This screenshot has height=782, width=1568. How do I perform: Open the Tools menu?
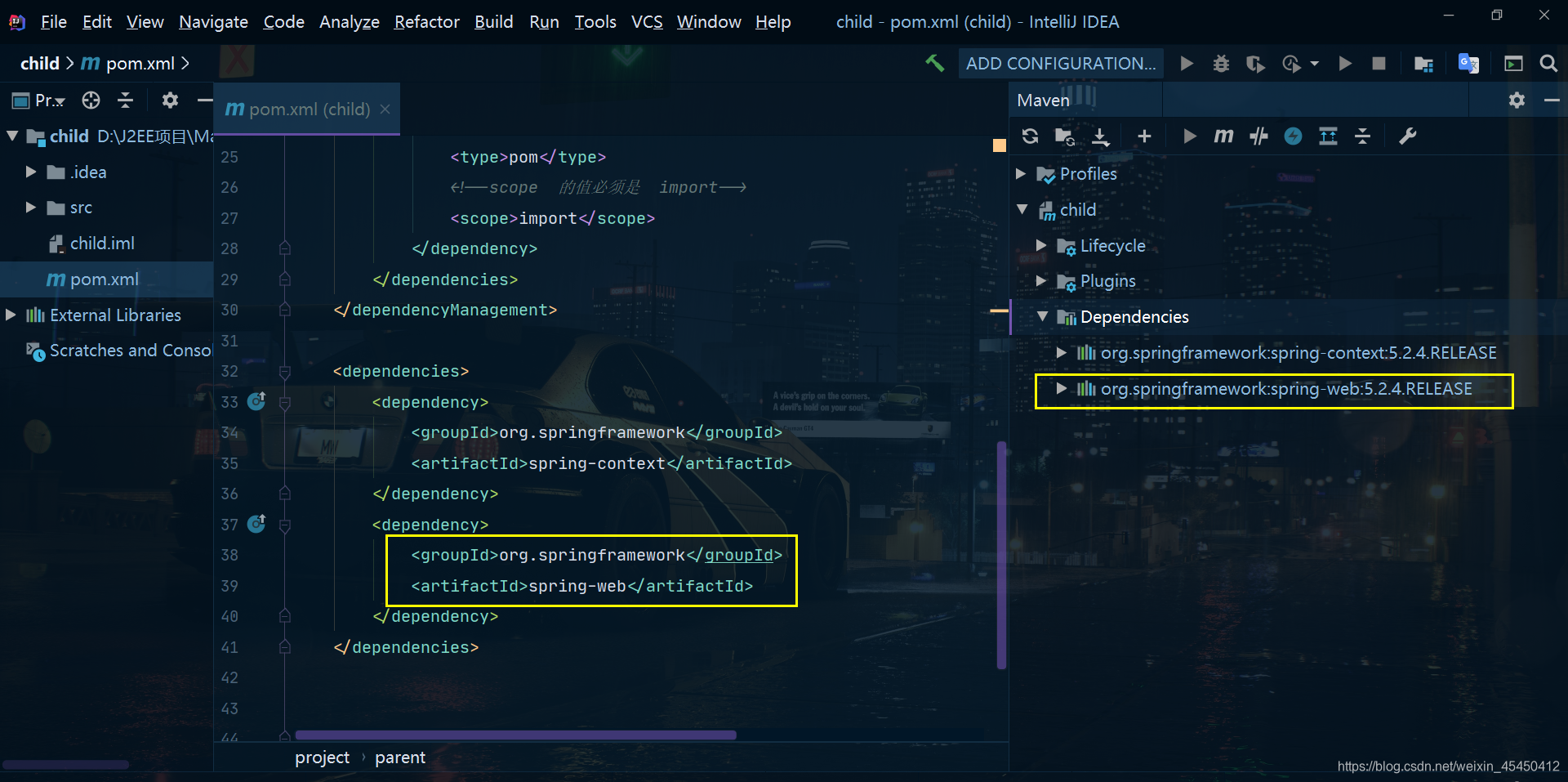point(595,22)
